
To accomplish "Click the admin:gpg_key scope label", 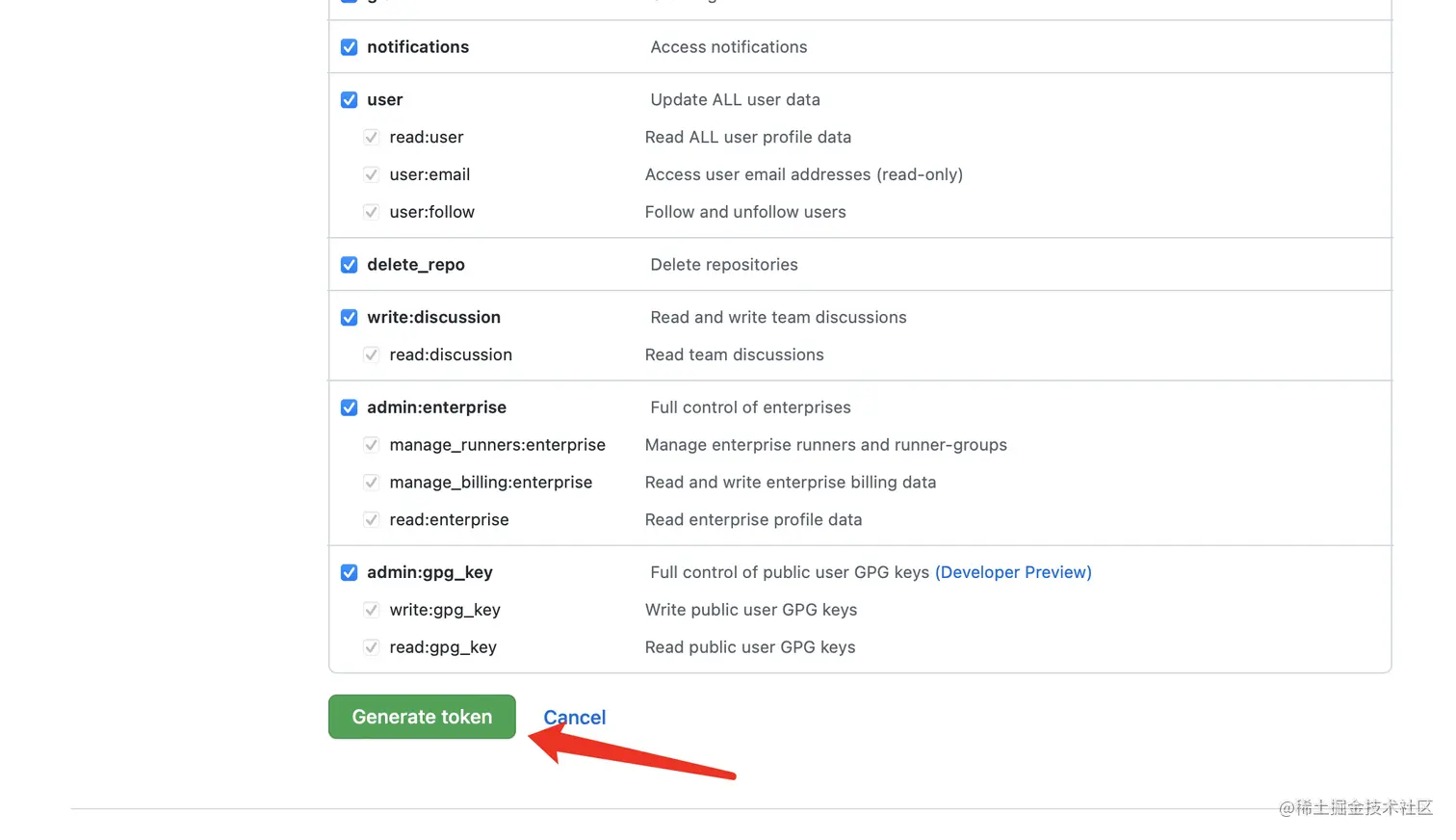I will pyautogui.click(x=429, y=572).
